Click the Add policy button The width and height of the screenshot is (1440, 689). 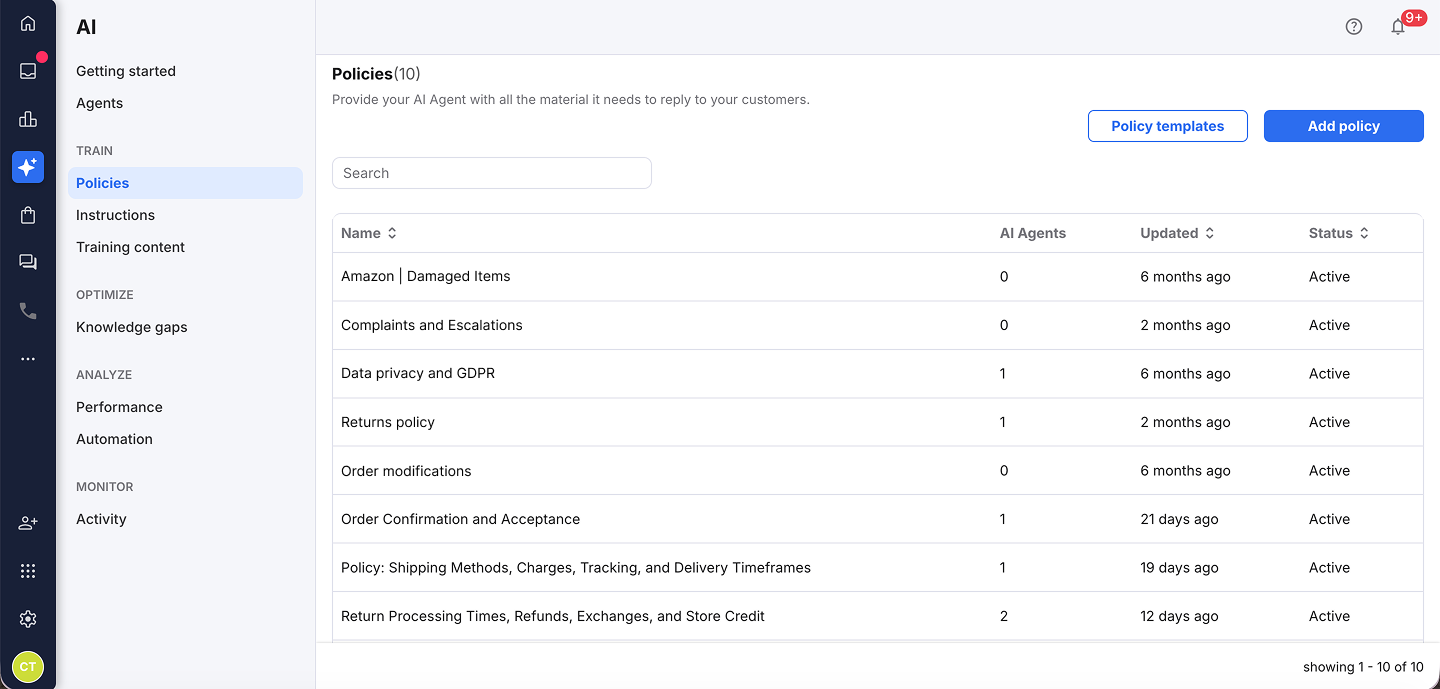[1343, 126]
